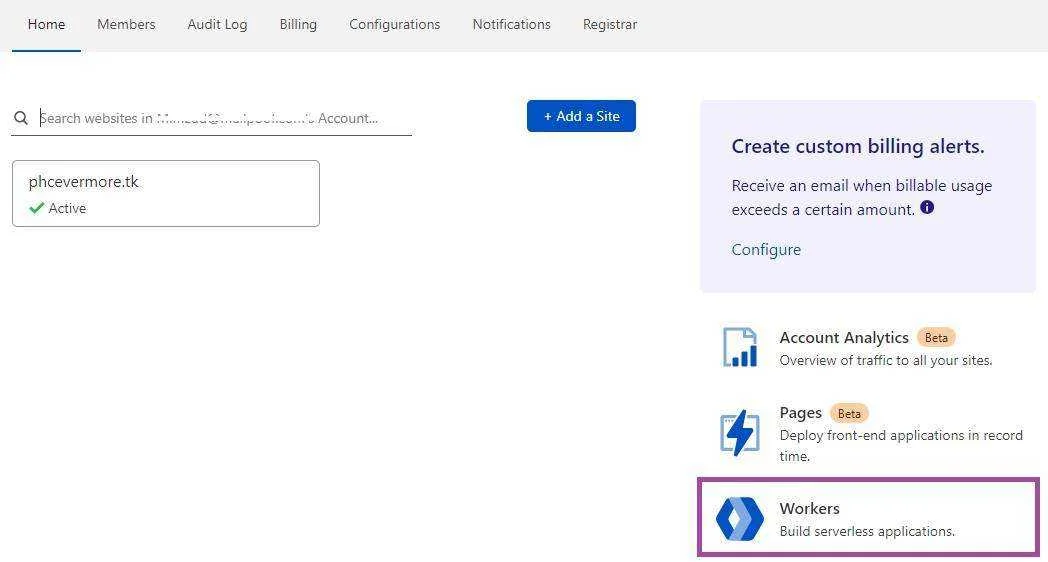Click the Beta badge next to Account Analytics
The width and height of the screenshot is (1048, 562).
pos(936,337)
